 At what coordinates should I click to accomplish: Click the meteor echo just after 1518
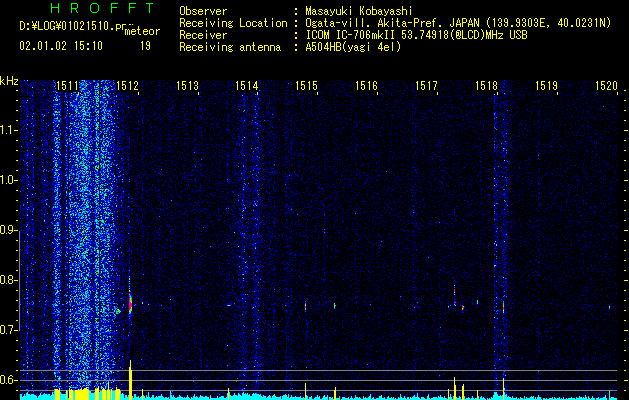(503, 307)
